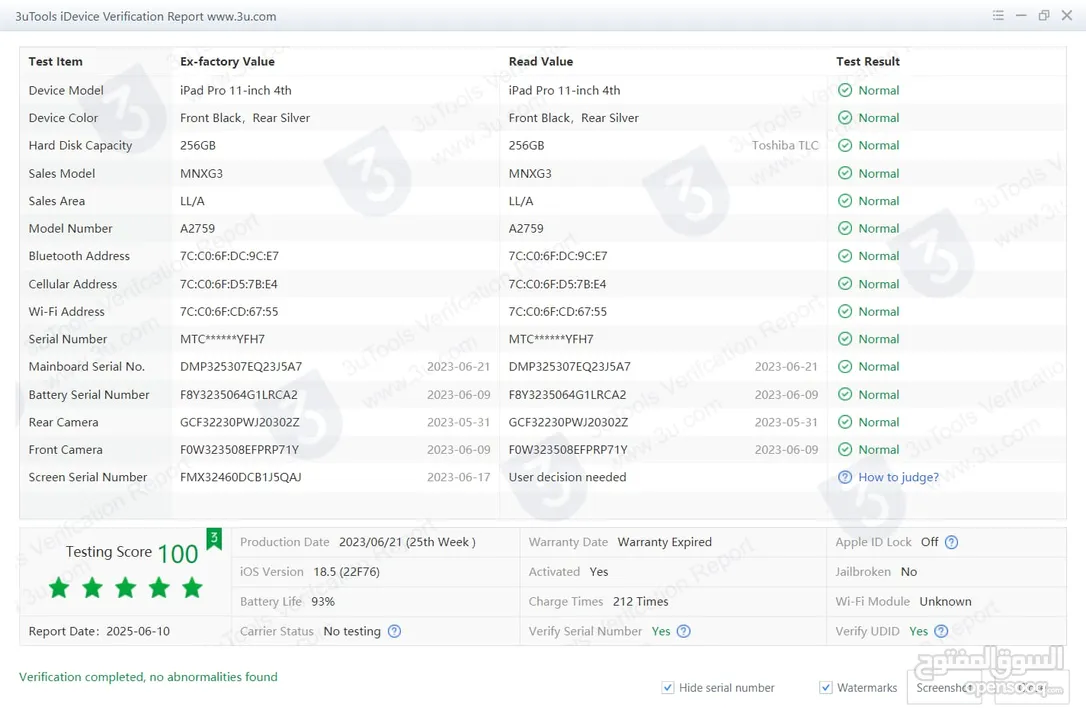Click the green 3uTools badge beside Testing Score
The width and height of the screenshot is (1086, 720).
click(x=214, y=539)
